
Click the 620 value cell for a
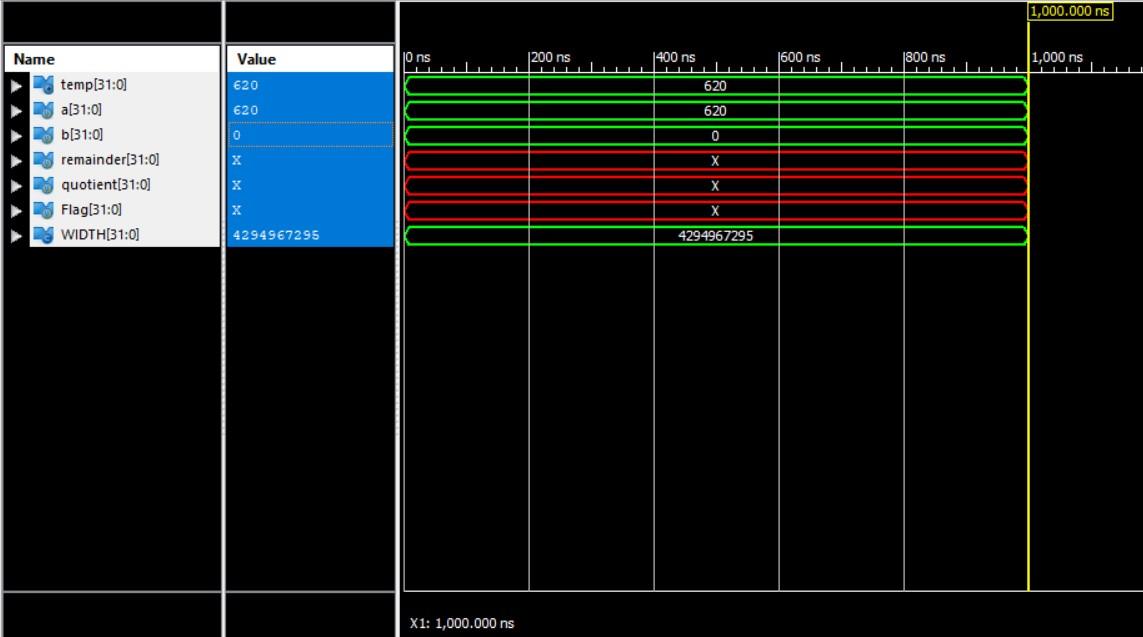coord(311,110)
